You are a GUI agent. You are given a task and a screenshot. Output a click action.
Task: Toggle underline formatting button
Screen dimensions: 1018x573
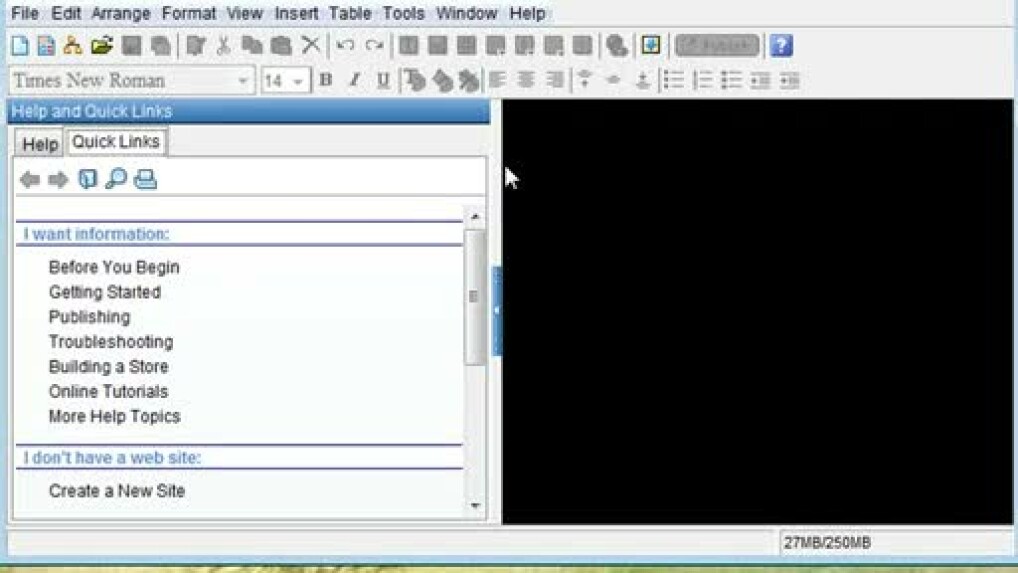tap(382, 81)
